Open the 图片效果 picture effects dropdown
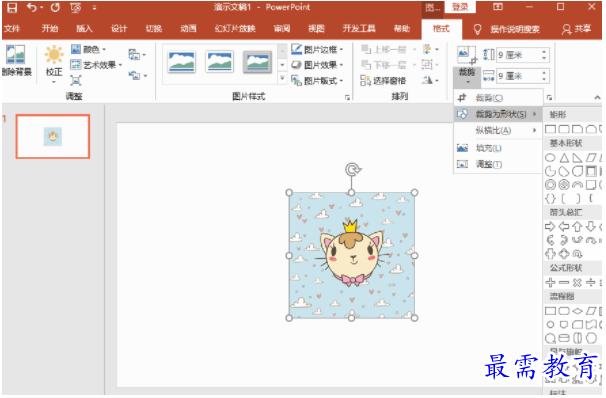 point(317,65)
